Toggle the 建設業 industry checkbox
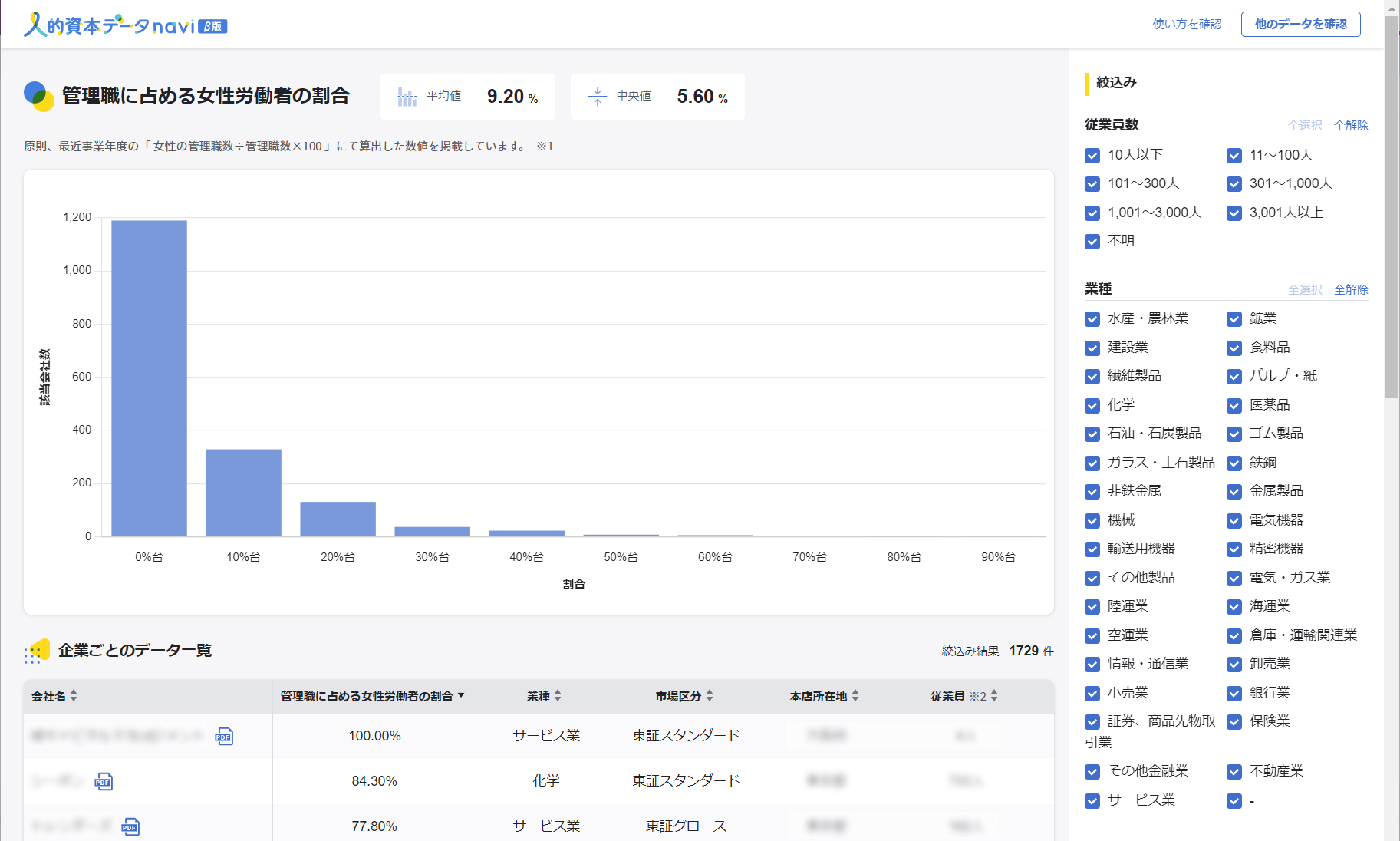This screenshot has width=1400, height=841. (1092, 348)
